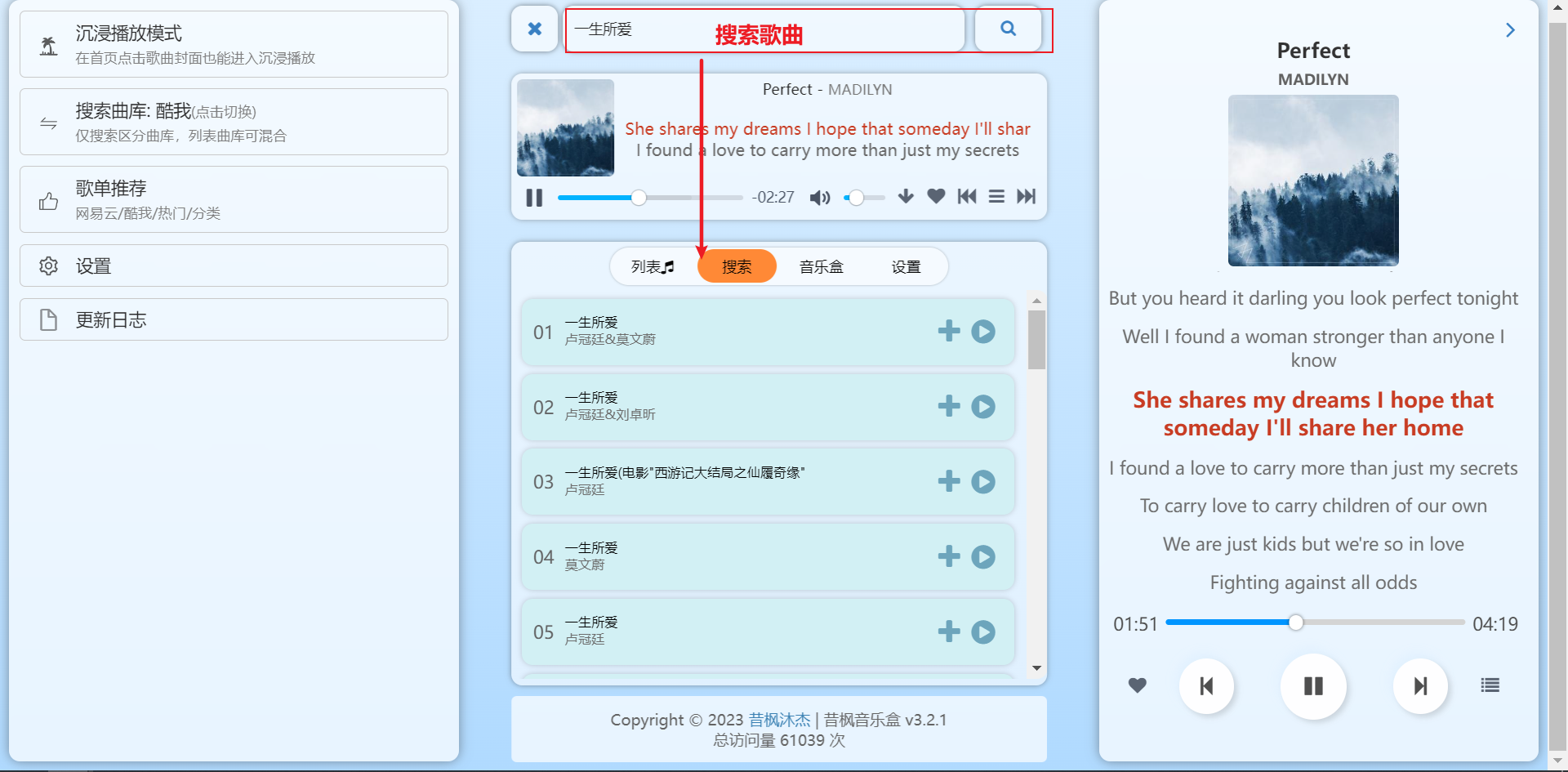Mute the volume speaker icon
Screen dimensions: 1568x772
point(820,198)
